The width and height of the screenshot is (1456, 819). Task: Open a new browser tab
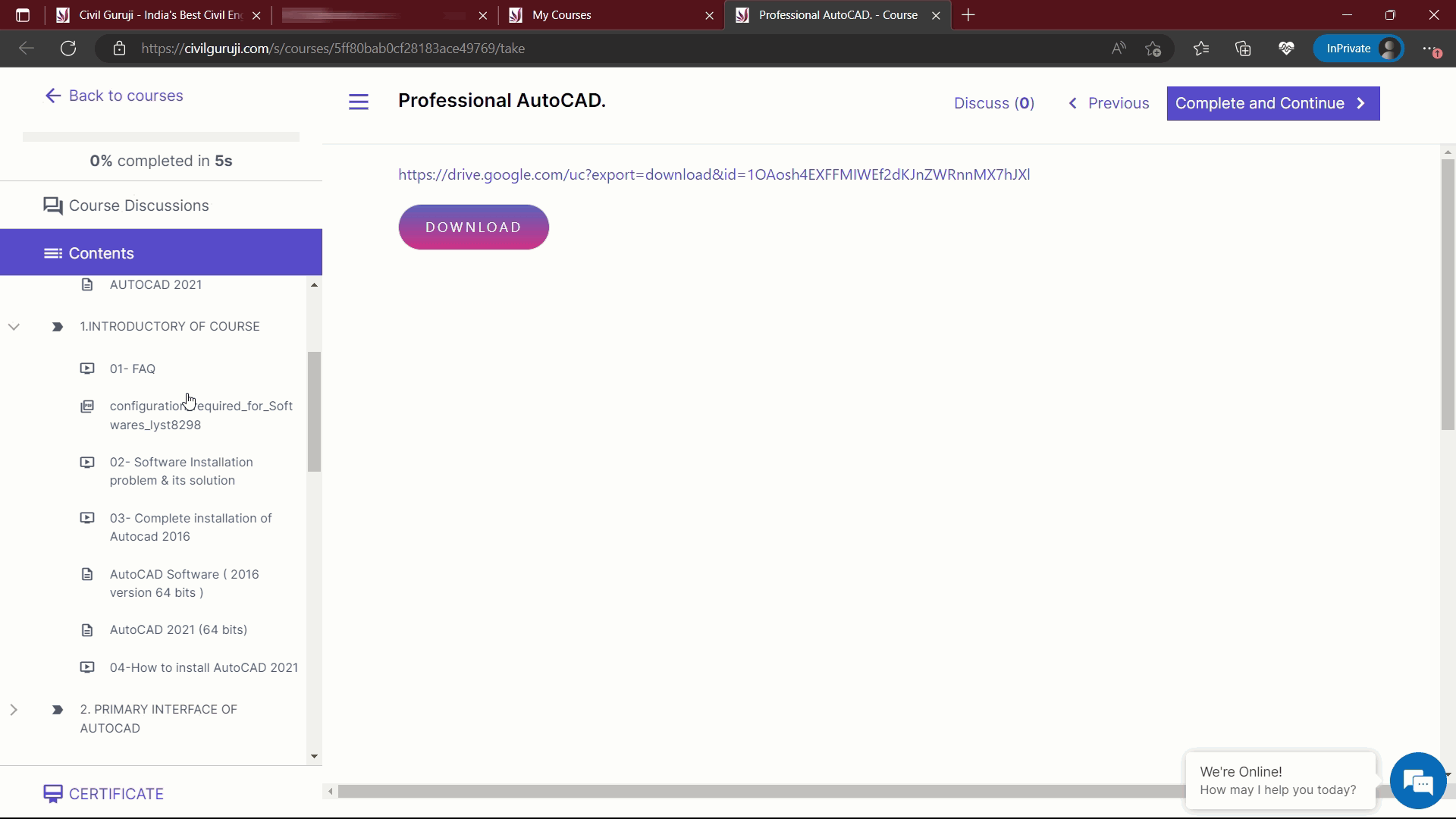point(968,15)
